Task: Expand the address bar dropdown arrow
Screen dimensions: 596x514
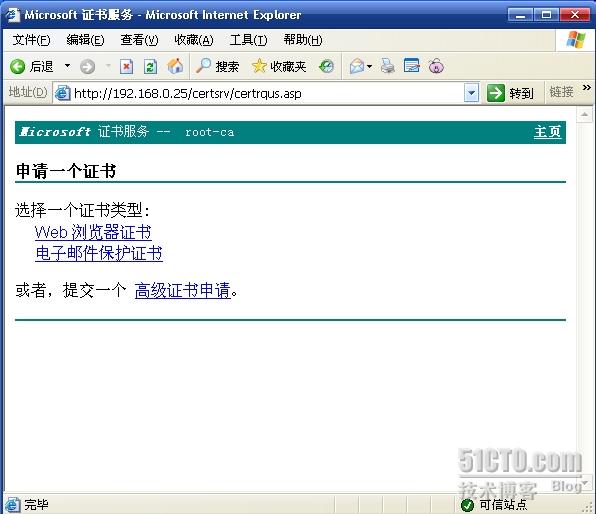Action: [x=471, y=93]
